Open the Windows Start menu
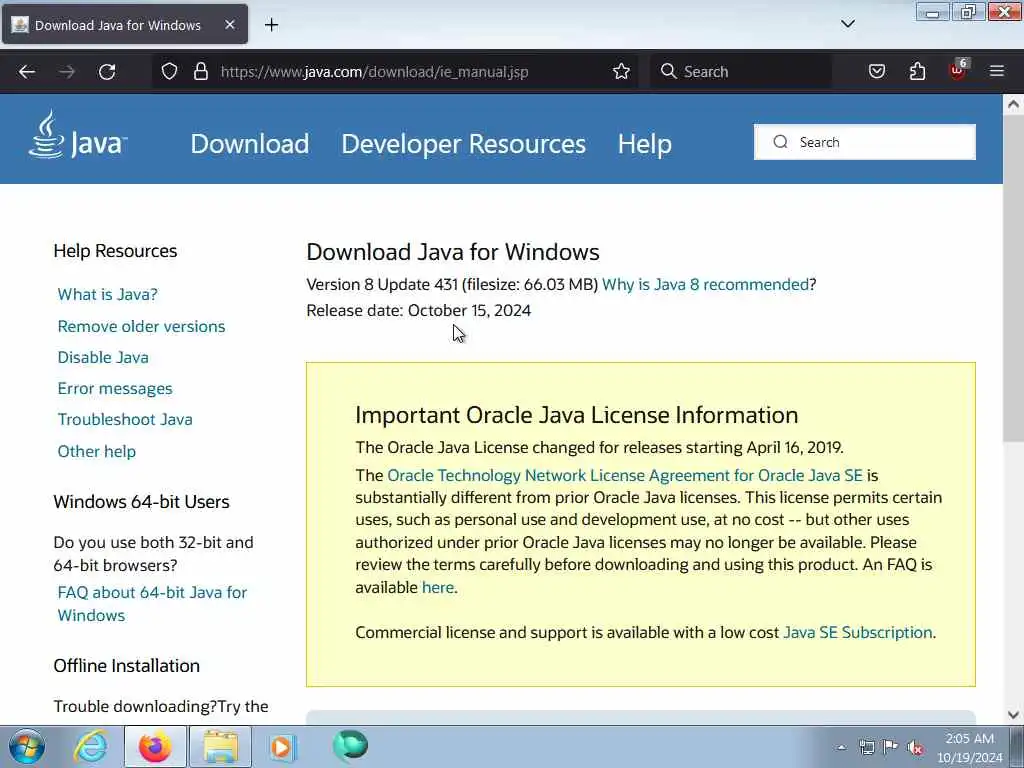The height and width of the screenshot is (768, 1024). click(x=26, y=746)
